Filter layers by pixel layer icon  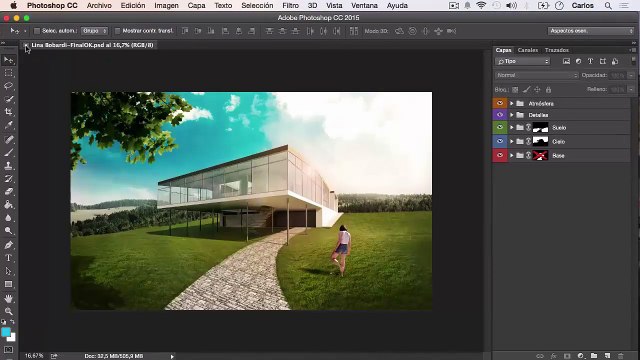pyautogui.click(x=566, y=61)
